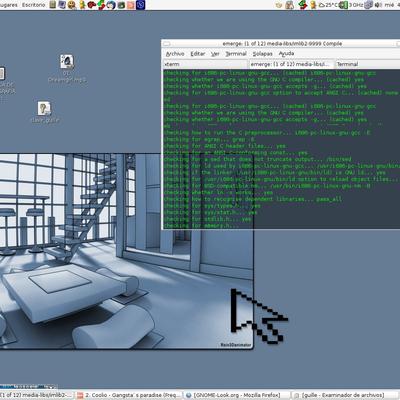
Task: Open the Editar menu in the terminal
Action: pos(198,54)
